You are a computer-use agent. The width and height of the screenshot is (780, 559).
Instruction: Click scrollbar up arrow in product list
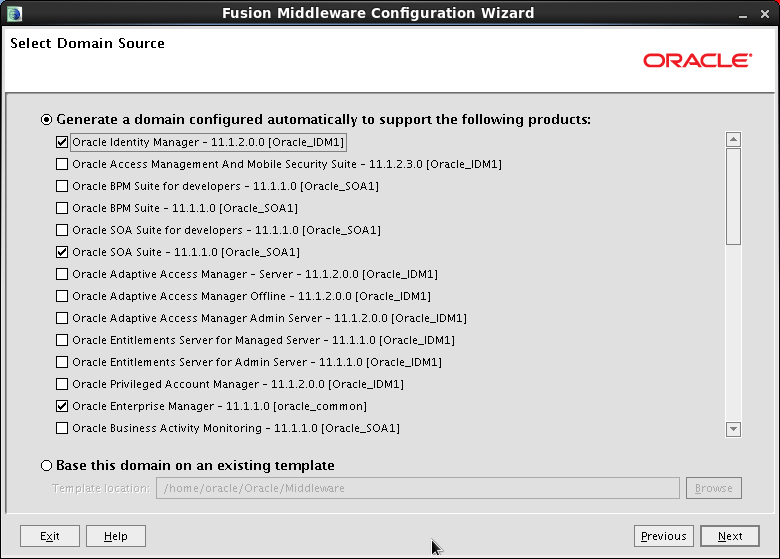pyautogui.click(x=733, y=140)
